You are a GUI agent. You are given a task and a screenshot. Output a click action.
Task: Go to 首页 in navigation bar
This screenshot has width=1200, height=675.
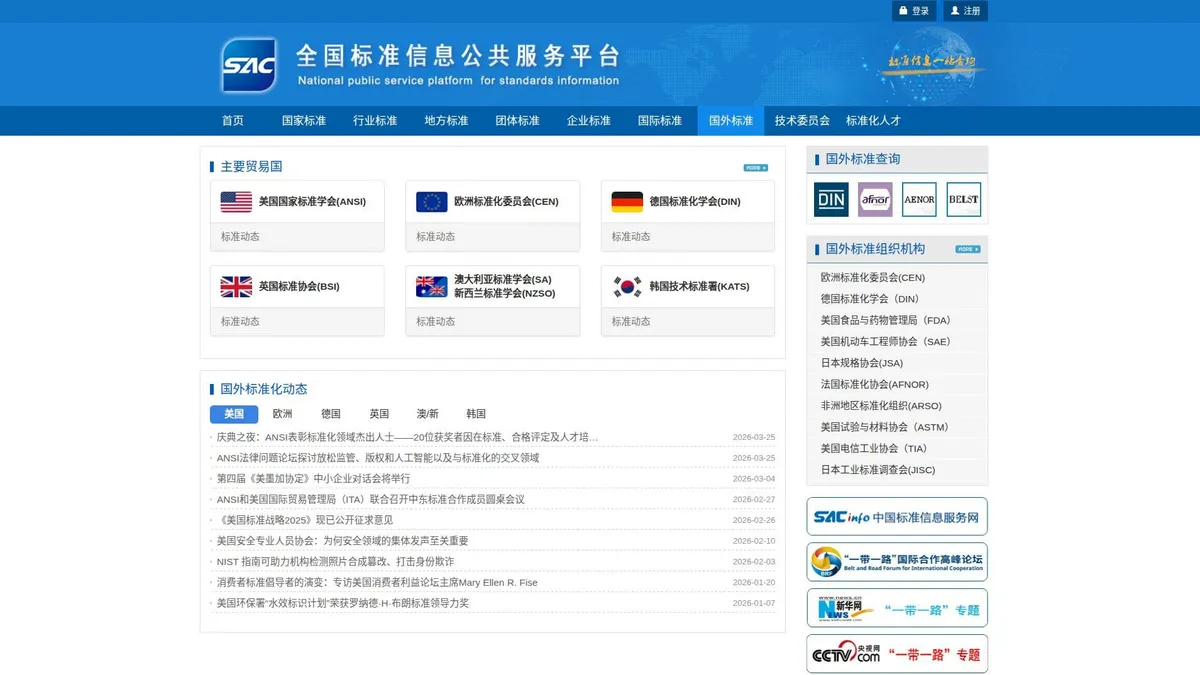(233, 121)
